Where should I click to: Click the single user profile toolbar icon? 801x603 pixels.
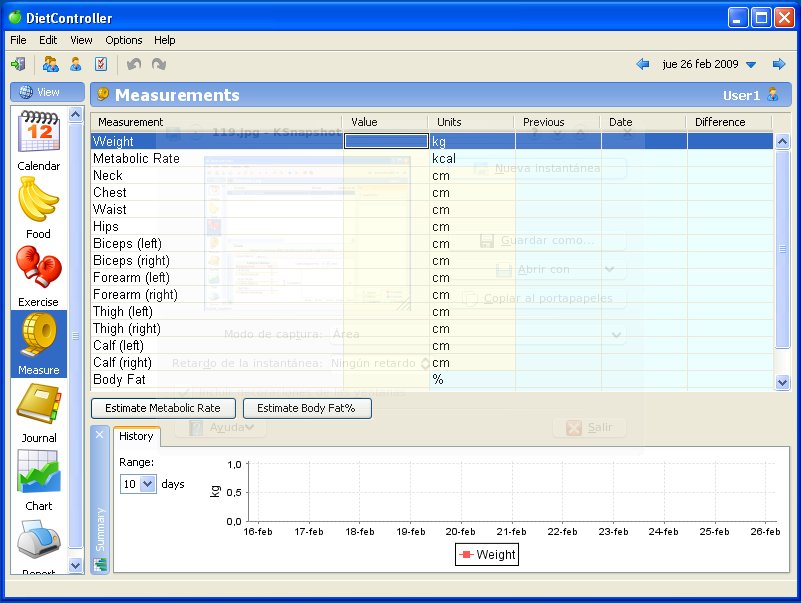click(x=76, y=64)
